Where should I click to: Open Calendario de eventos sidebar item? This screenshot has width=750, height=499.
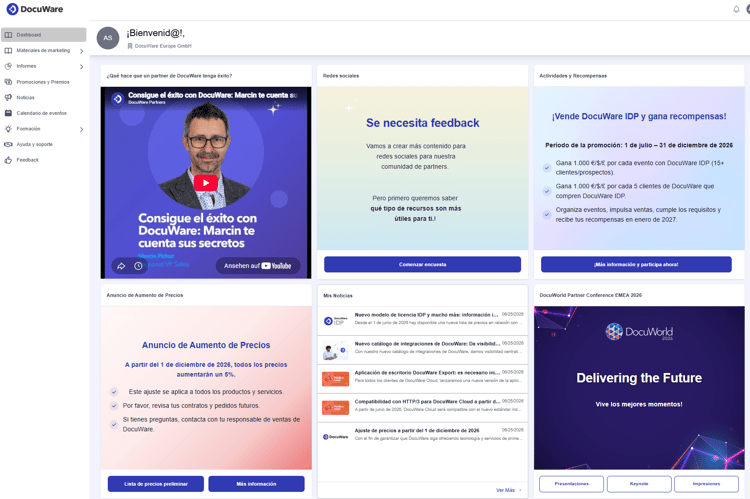pos(44,113)
